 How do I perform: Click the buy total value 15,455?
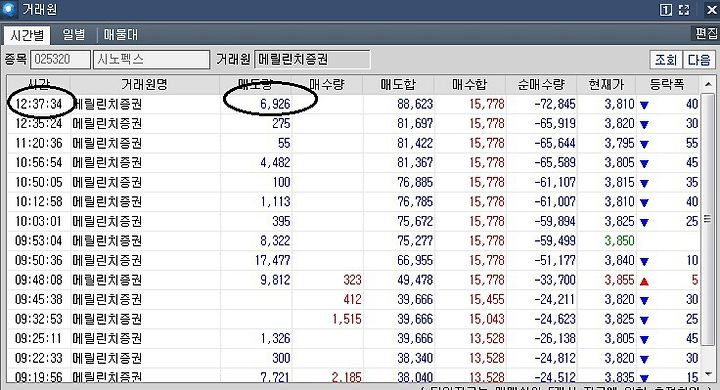(x=487, y=300)
